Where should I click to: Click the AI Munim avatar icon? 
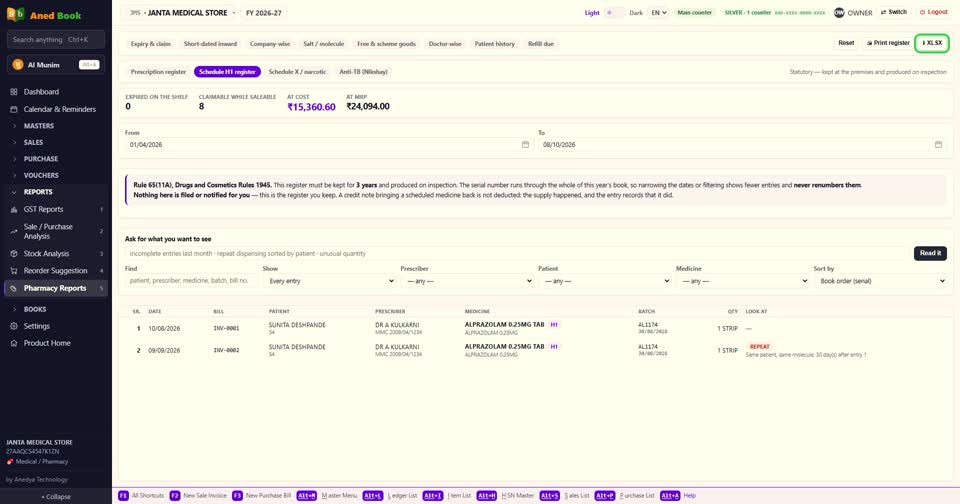18,65
